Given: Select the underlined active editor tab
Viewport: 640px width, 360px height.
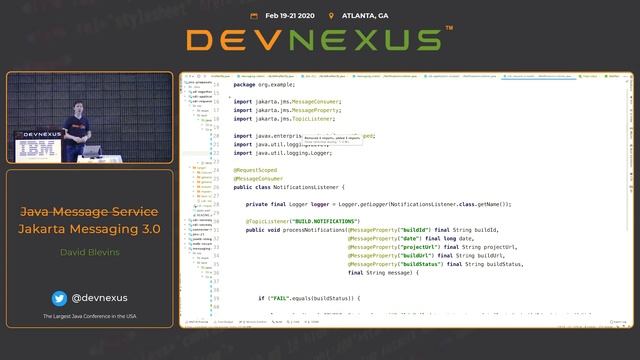Looking at the screenshot, I should click(538, 76).
